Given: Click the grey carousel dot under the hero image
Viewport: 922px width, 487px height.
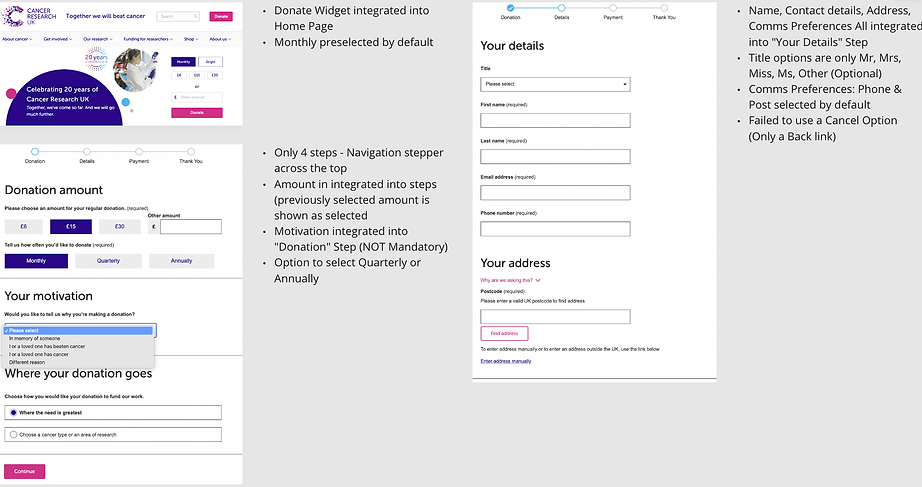Looking at the screenshot, I should (x=132, y=111).
